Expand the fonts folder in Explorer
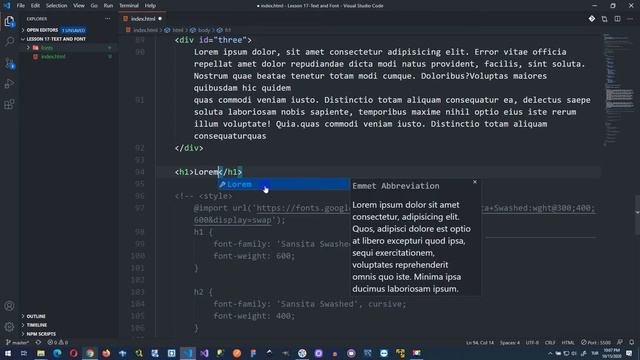 [x=47, y=48]
